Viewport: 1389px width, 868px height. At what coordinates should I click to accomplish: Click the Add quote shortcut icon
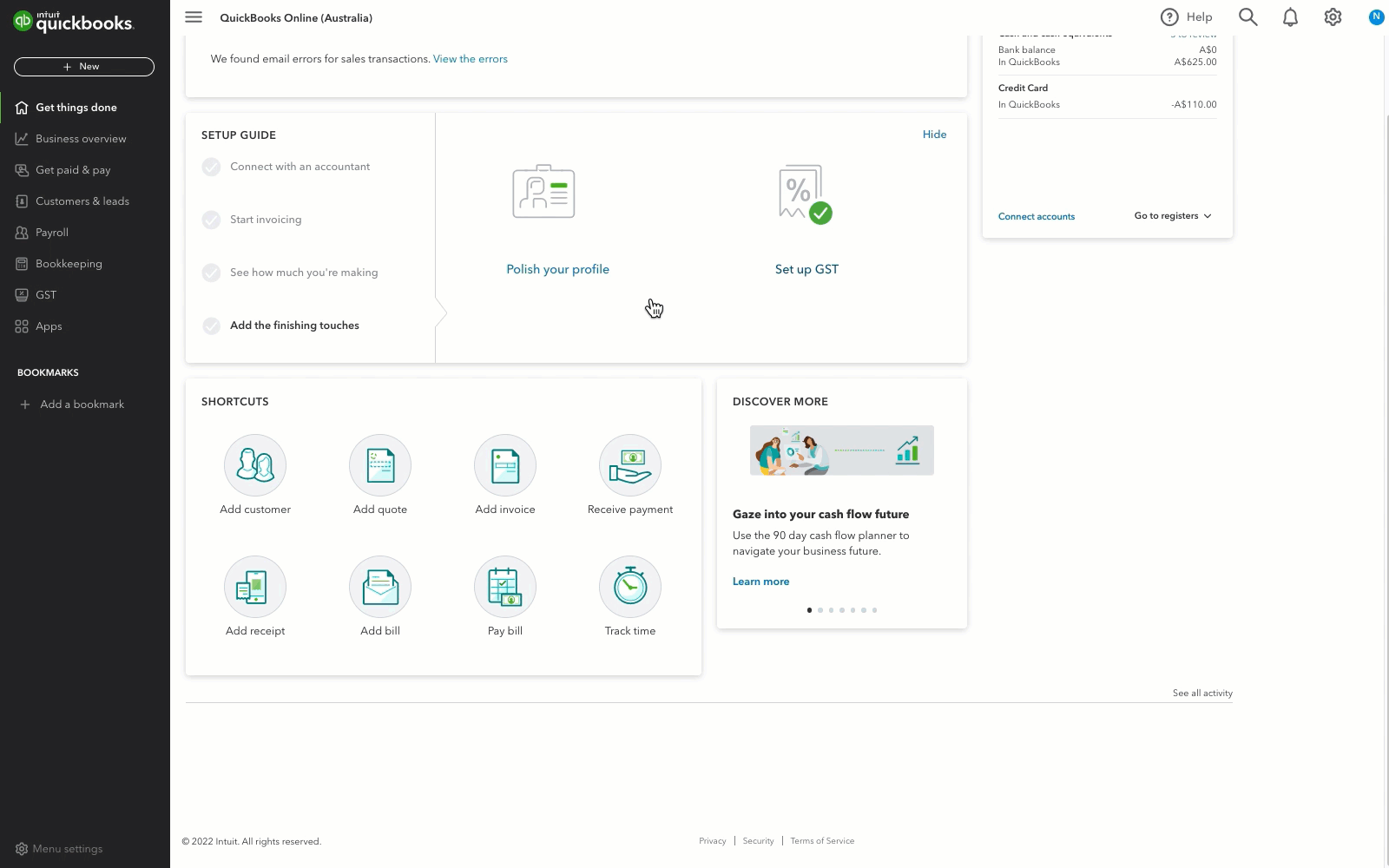(x=380, y=465)
